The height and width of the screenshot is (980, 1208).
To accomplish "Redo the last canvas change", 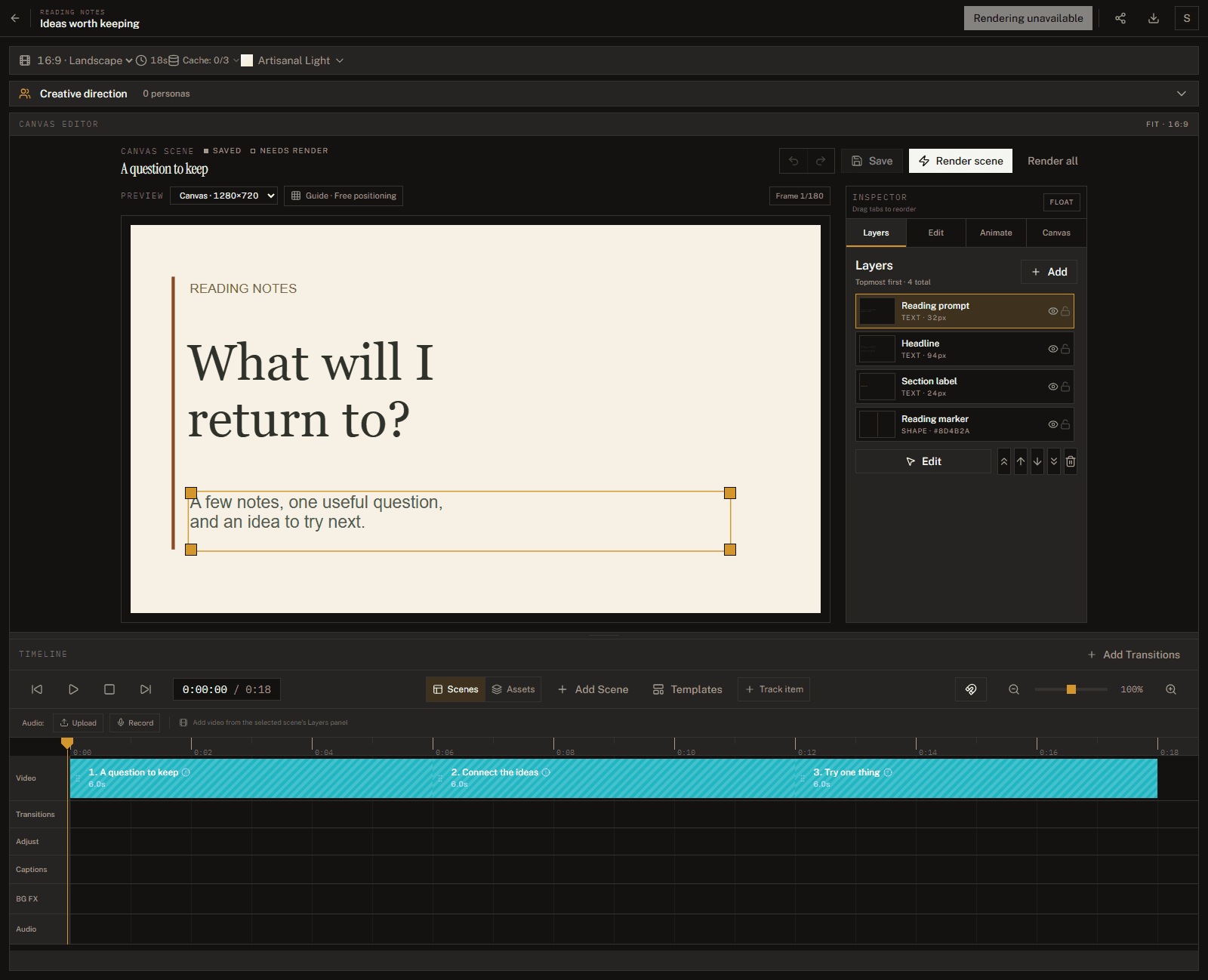I will [x=821, y=161].
